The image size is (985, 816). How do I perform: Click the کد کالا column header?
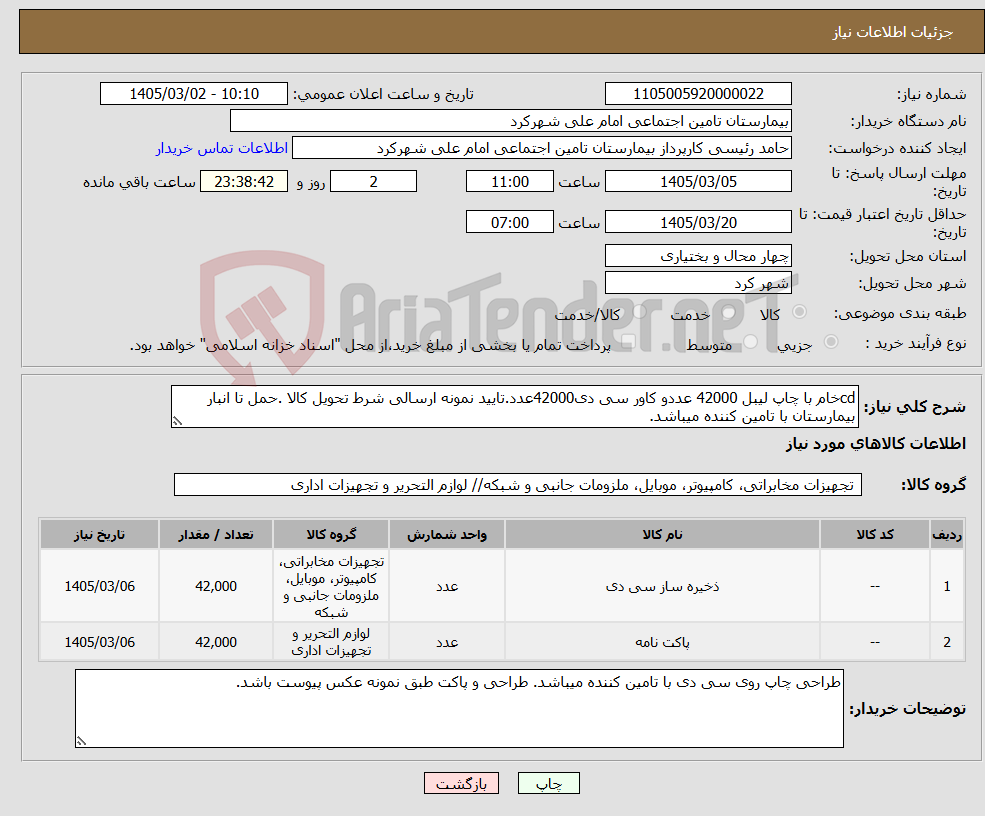pos(874,535)
